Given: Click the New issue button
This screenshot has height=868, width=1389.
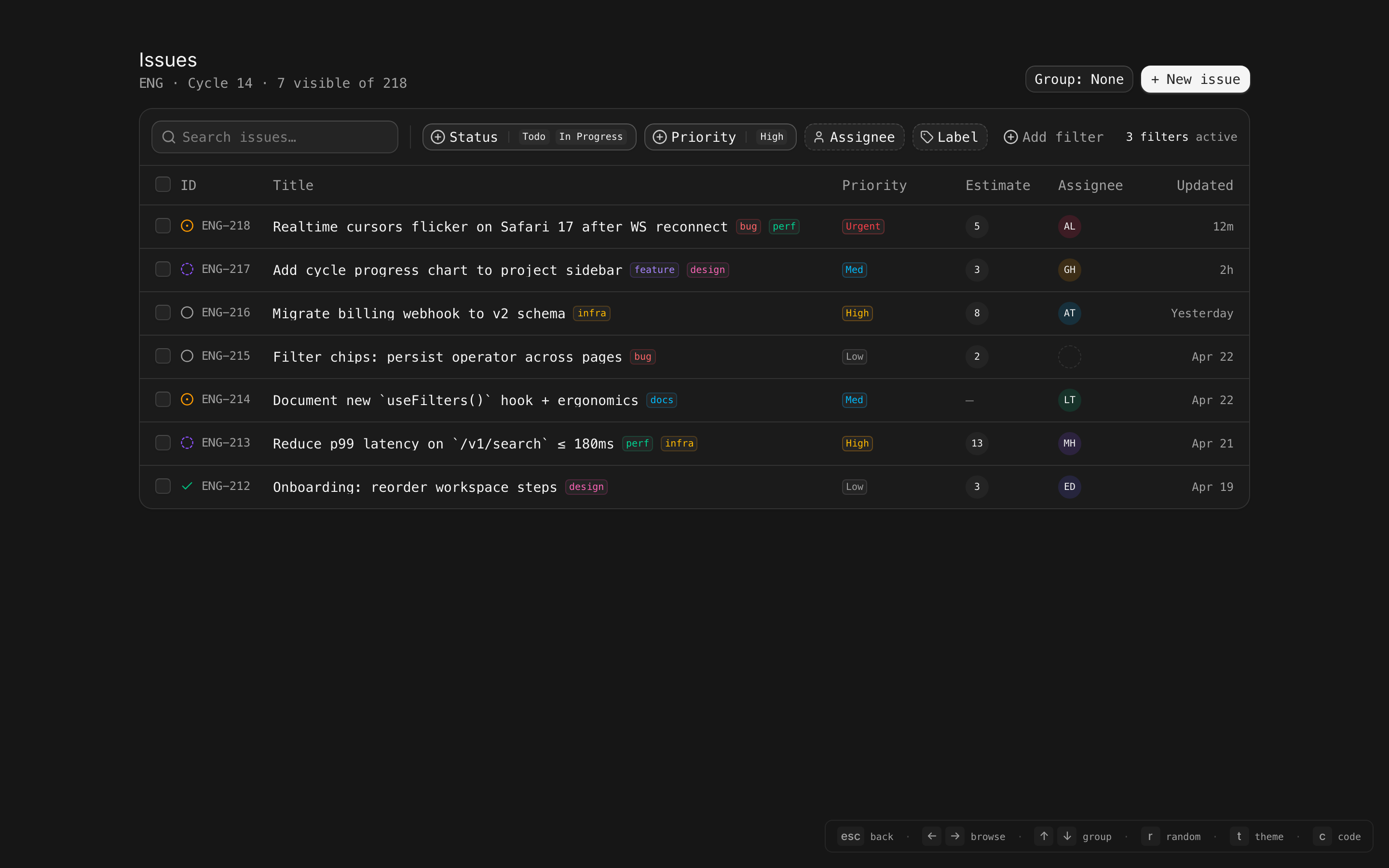Looking at the screenshot, I should coord(1195,79).
